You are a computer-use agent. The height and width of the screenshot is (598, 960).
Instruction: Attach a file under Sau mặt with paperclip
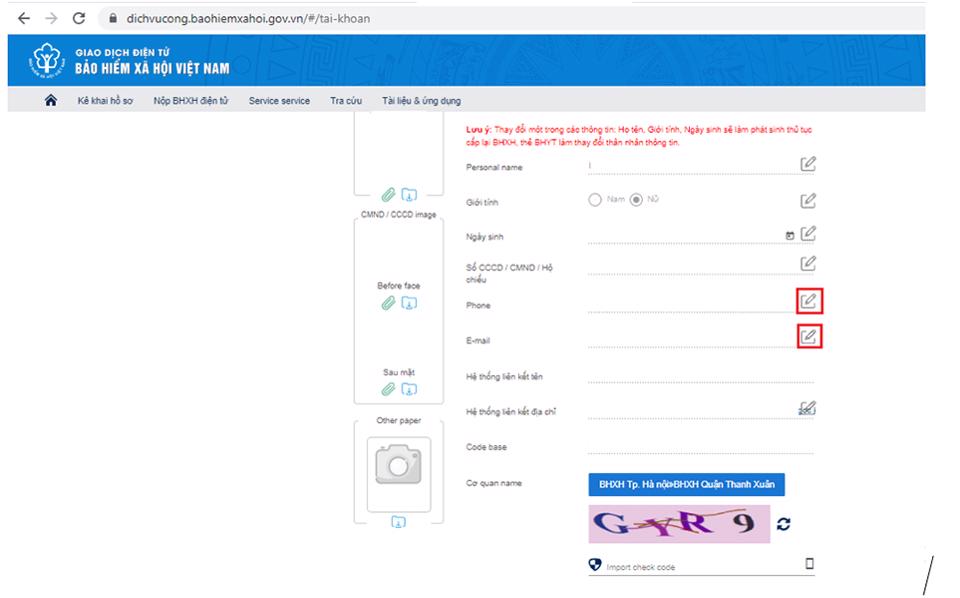click(388, 389)
